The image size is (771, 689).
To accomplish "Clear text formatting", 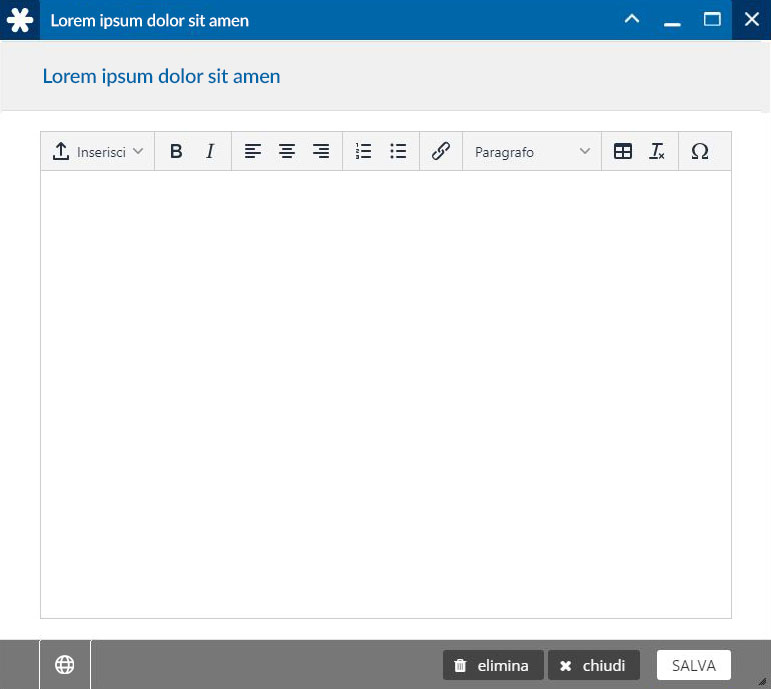I will click(657, 151).
